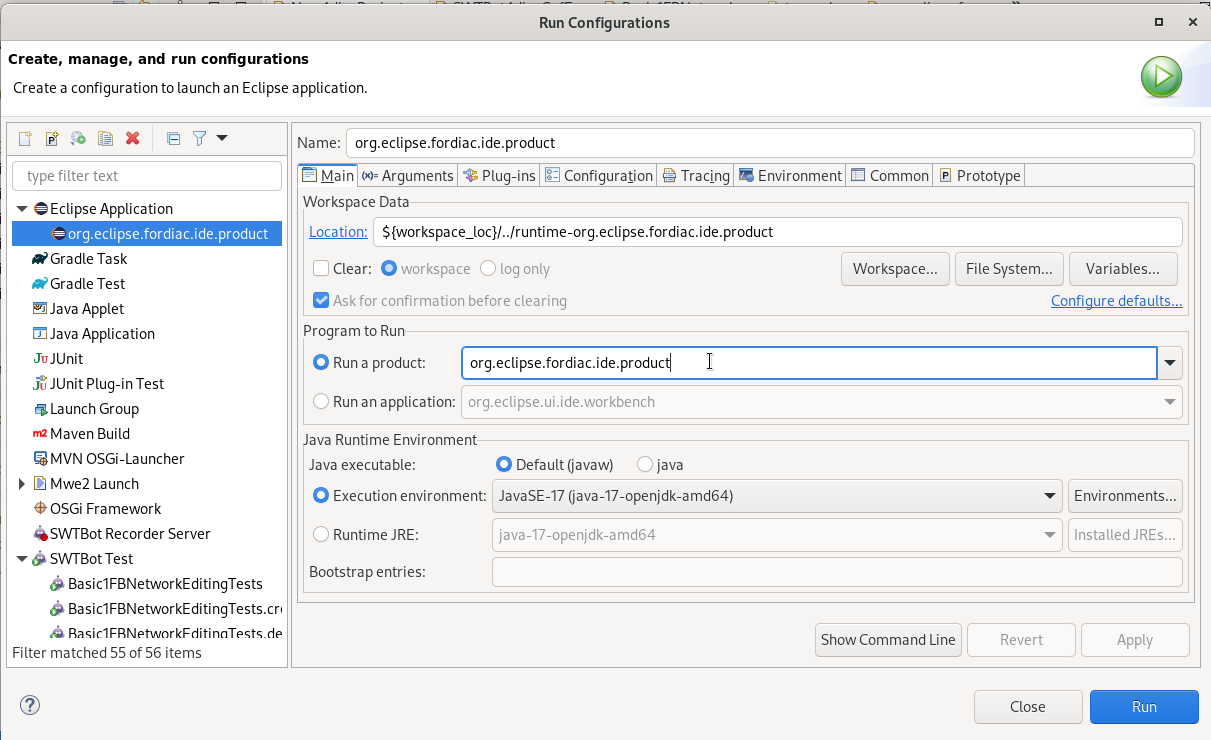
Task: Open the Run a product dropdown
Action: pyautogui.click(x=1169, y=362)
